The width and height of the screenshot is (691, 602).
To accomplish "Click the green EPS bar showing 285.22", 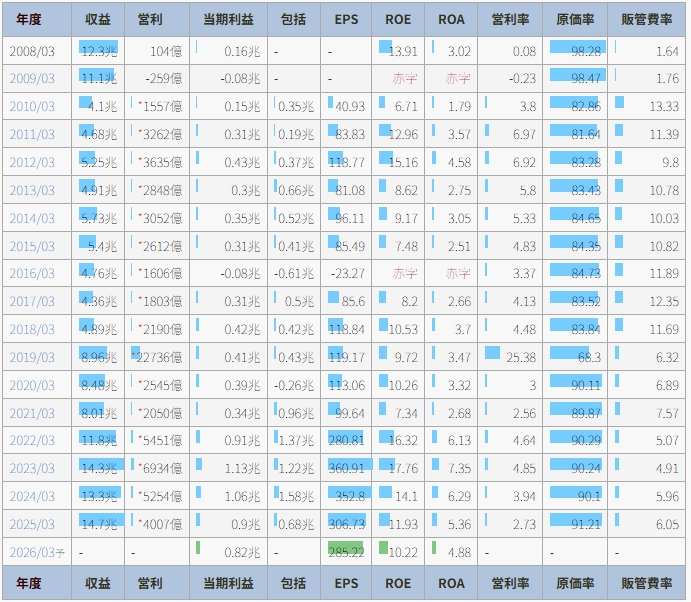I will (x=346, y=552).
